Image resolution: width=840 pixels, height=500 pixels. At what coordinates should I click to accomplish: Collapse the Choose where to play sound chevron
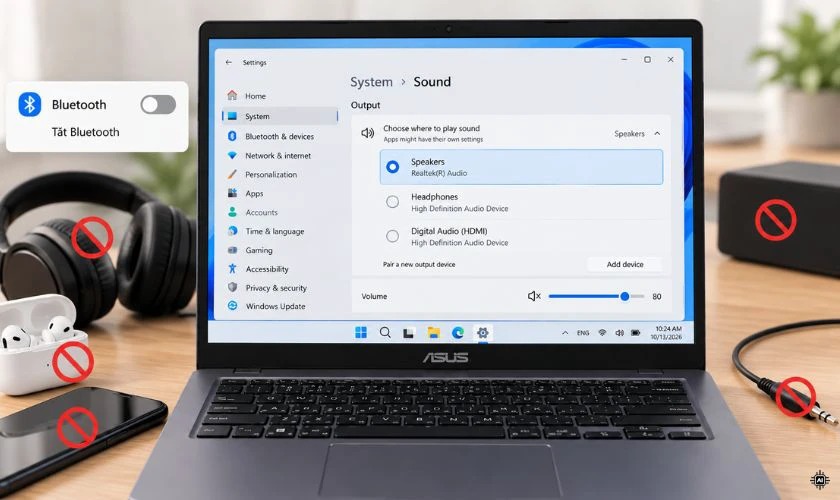click(657, 133)
